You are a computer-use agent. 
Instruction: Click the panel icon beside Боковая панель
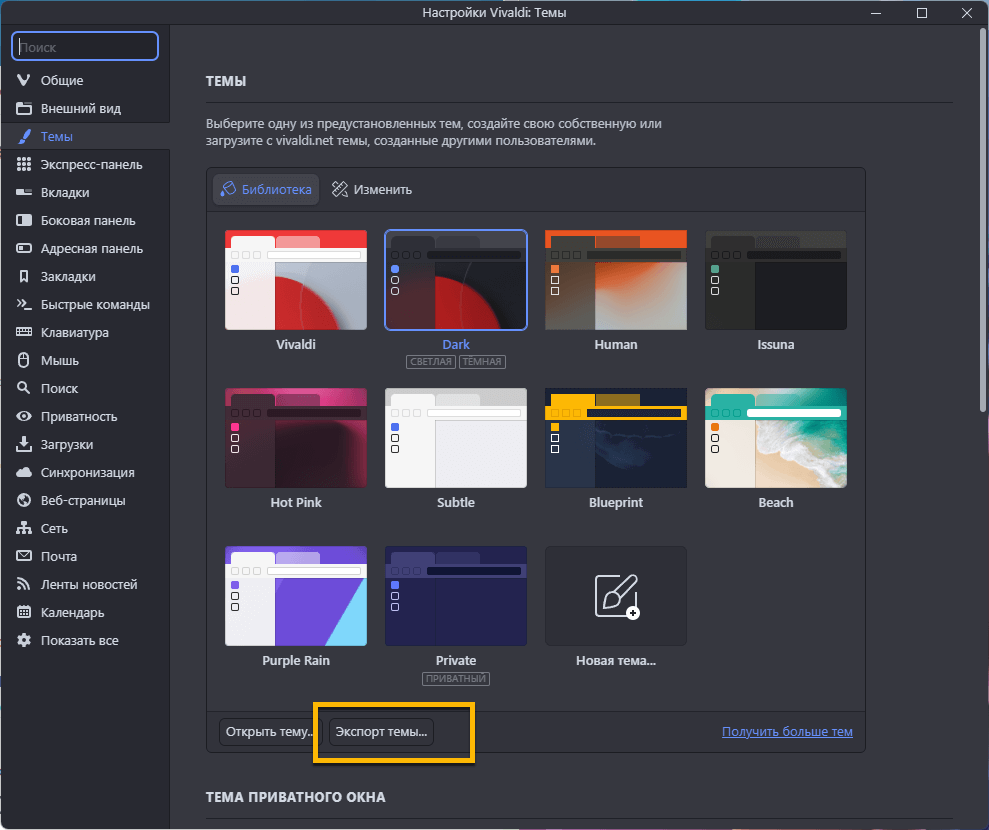pyautogui.click(x=23, y=220)
